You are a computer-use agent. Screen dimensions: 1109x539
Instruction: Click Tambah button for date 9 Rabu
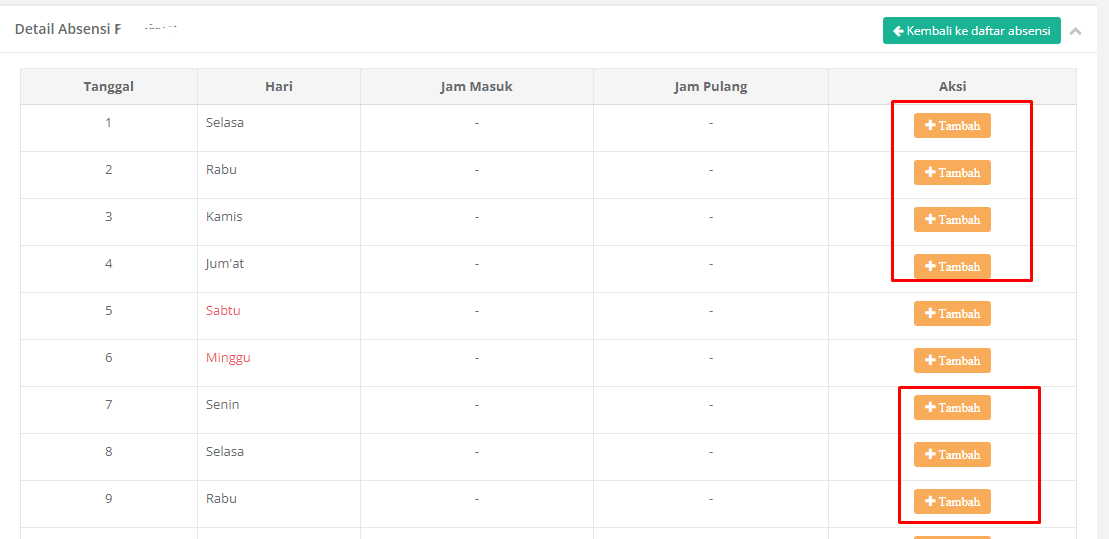(952, 502)
